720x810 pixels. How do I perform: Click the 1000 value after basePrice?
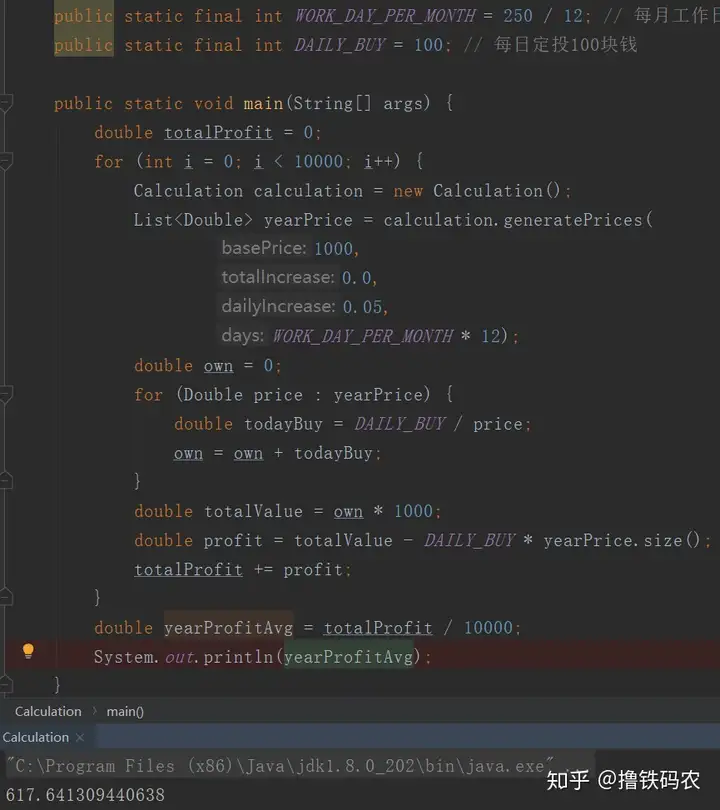click(333, 249)
